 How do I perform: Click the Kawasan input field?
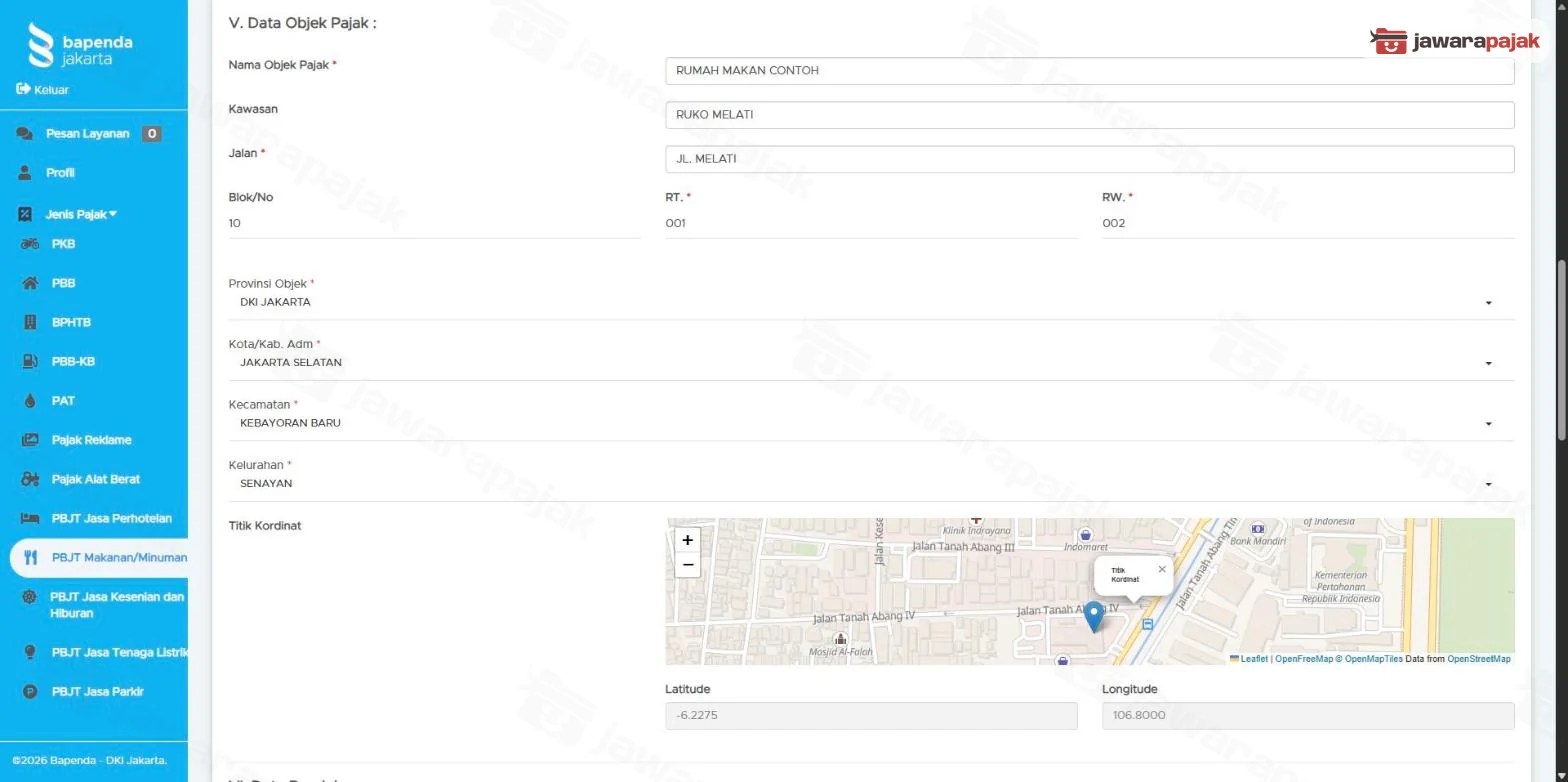1089,115
